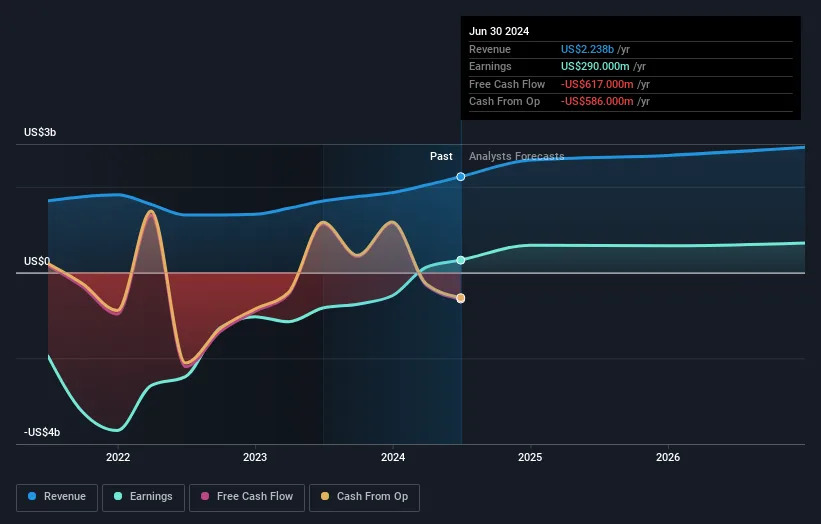Click the -US$4b y-axis label
Viewport: 821px width, 524px height.
coord(42,432)
